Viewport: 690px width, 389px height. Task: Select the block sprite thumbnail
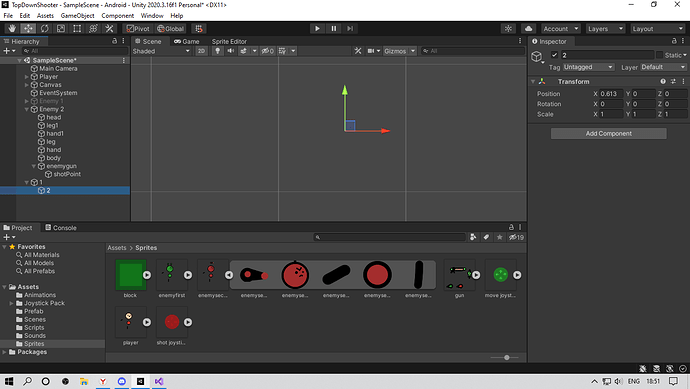pyautogui.click(x=131, y=275)
